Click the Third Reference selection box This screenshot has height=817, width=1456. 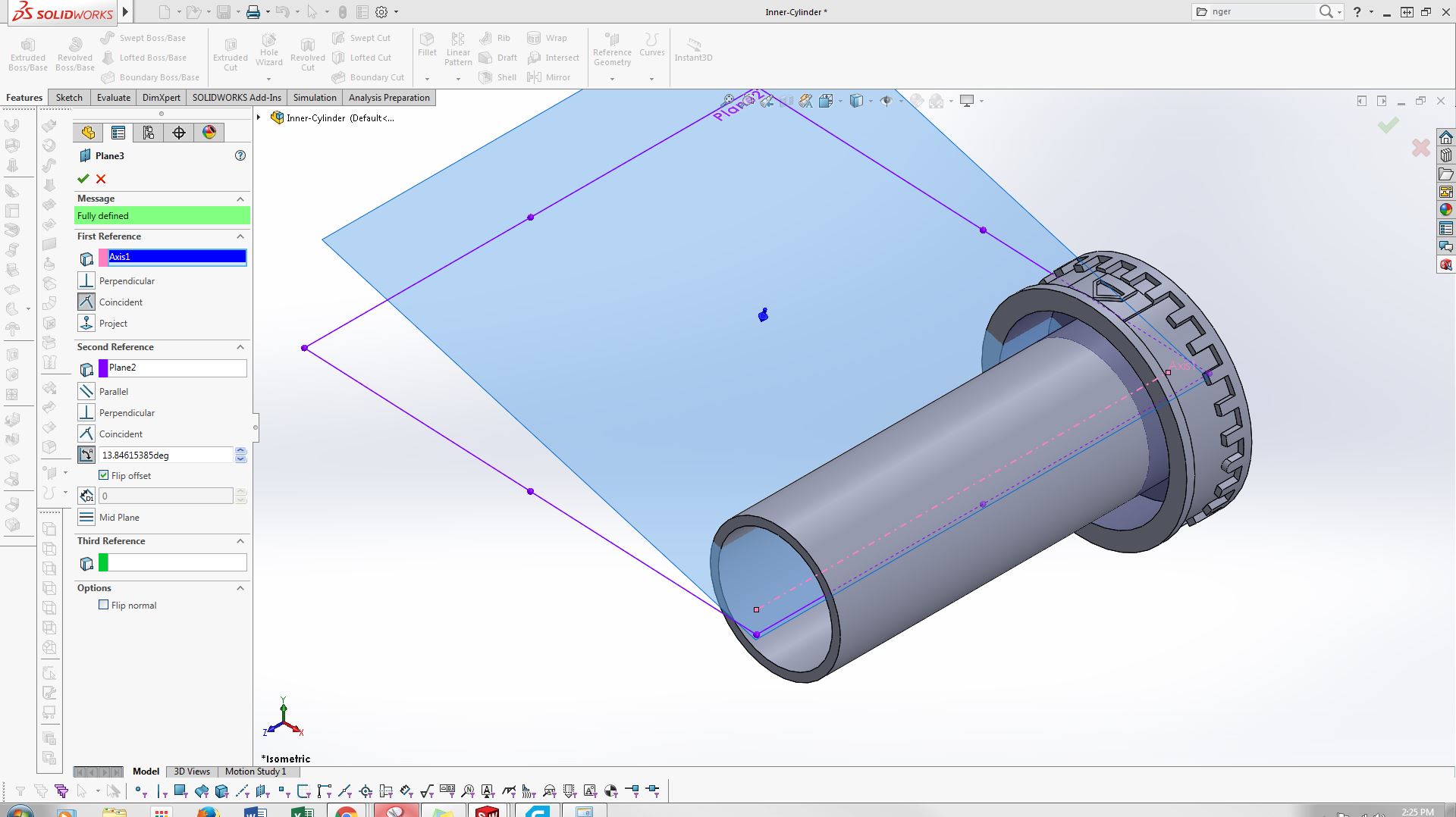(177, 562)
